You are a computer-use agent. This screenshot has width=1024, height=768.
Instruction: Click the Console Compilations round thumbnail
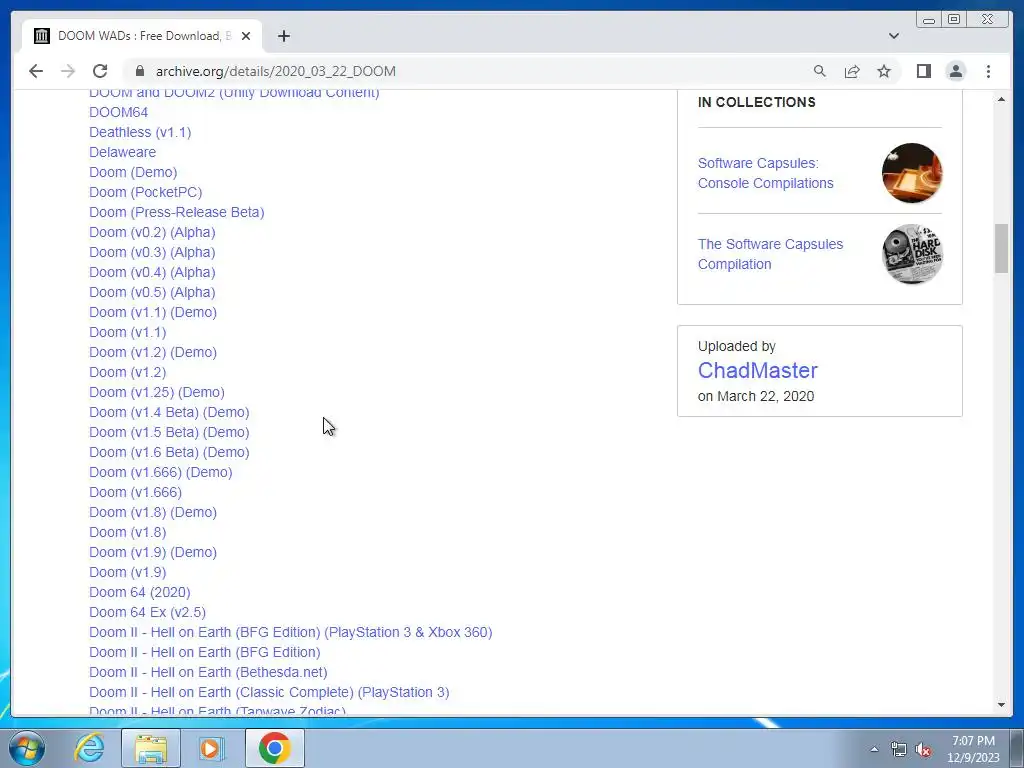[x=912, y=173]
